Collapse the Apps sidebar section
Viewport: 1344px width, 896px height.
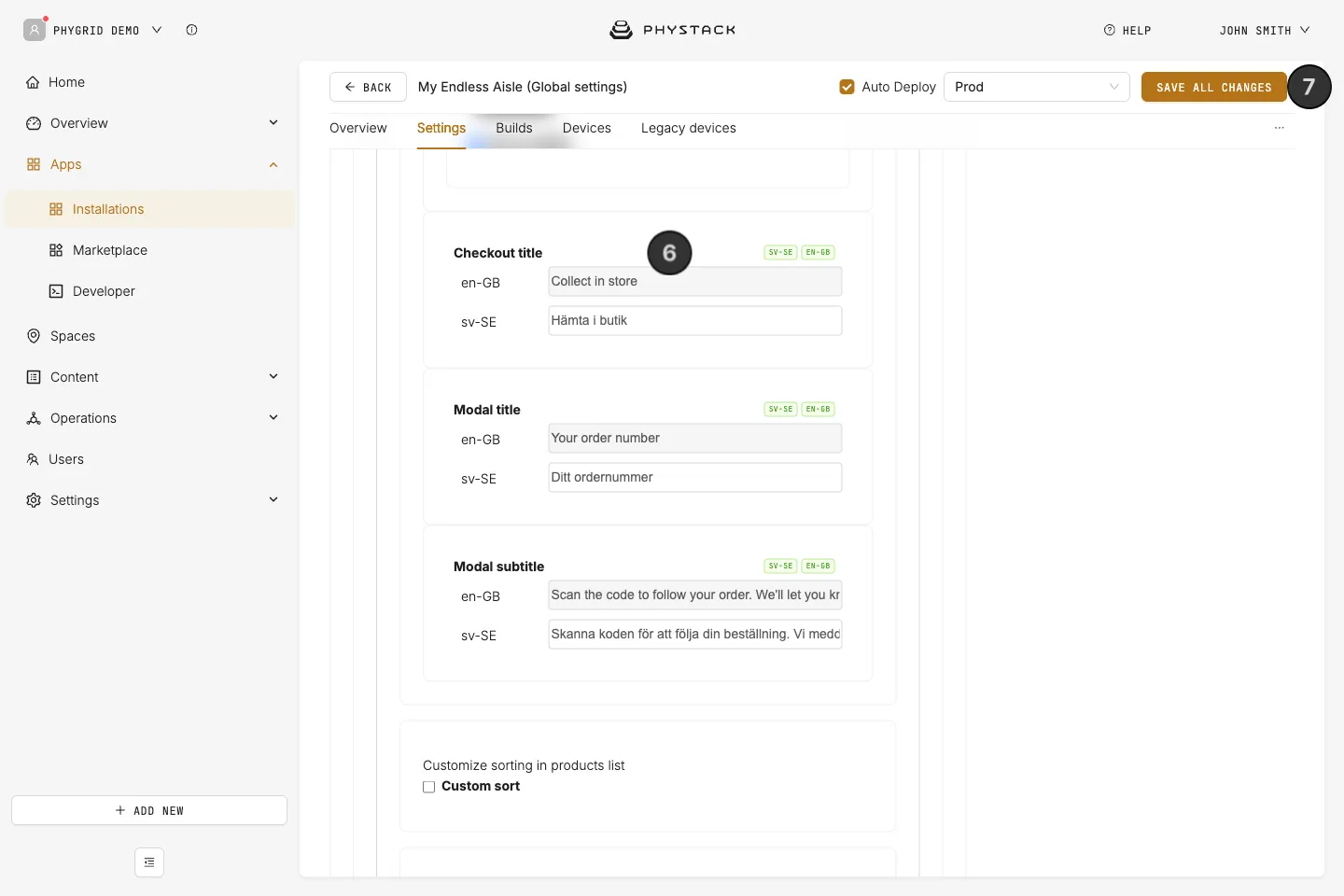[x=273, y=165]
